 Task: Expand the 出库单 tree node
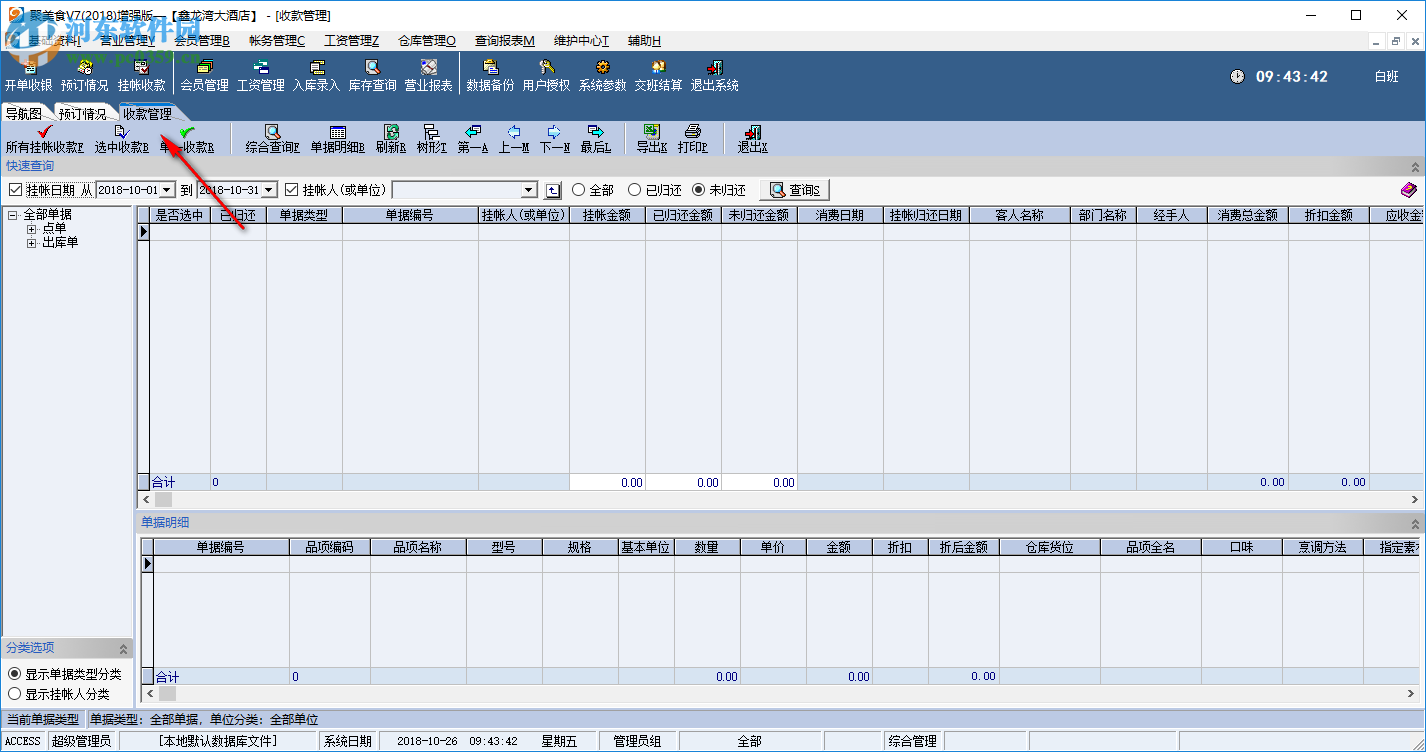[x=31, y=243]
